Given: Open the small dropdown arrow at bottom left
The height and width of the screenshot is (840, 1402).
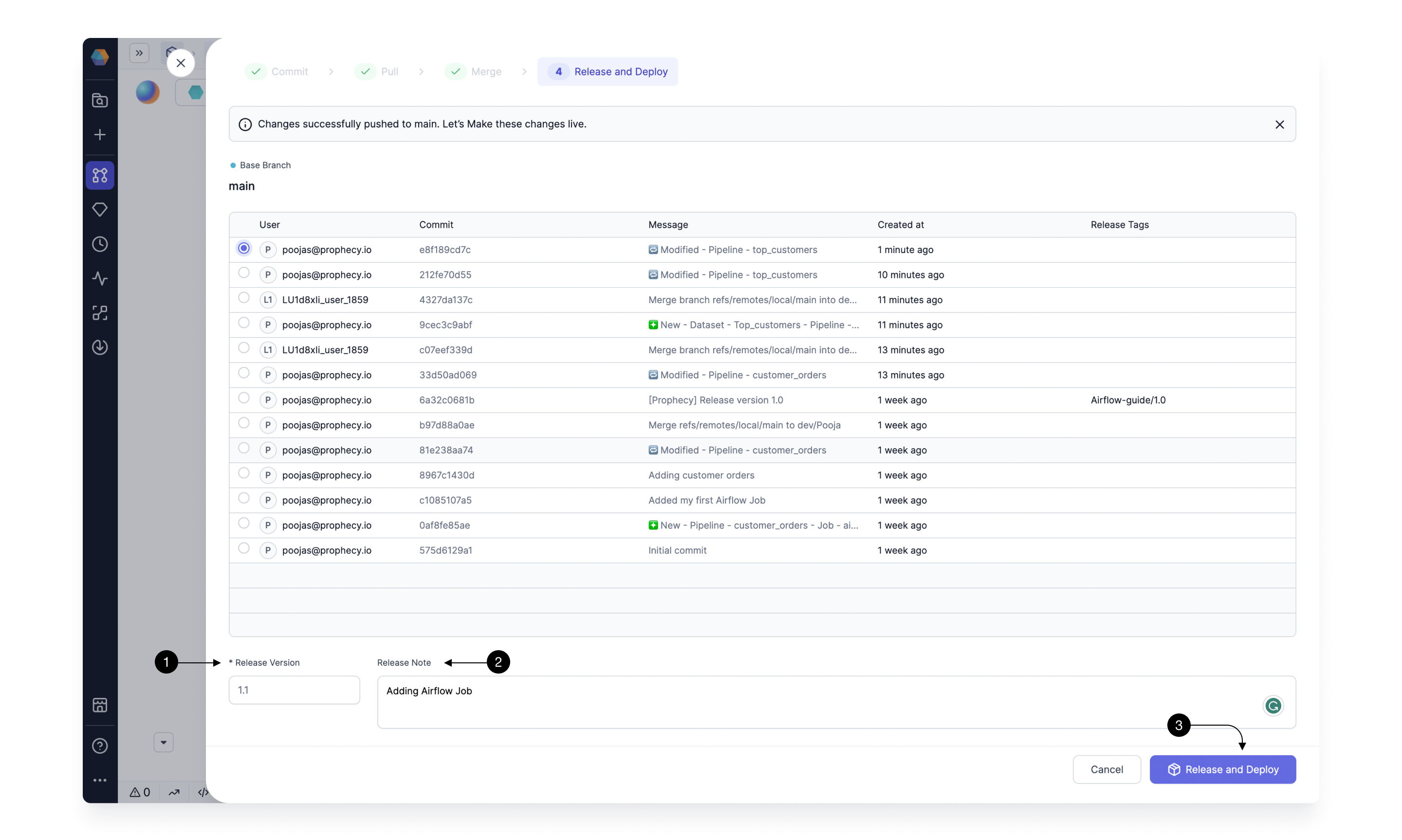Looking at the screenshot, I should 164,742.
